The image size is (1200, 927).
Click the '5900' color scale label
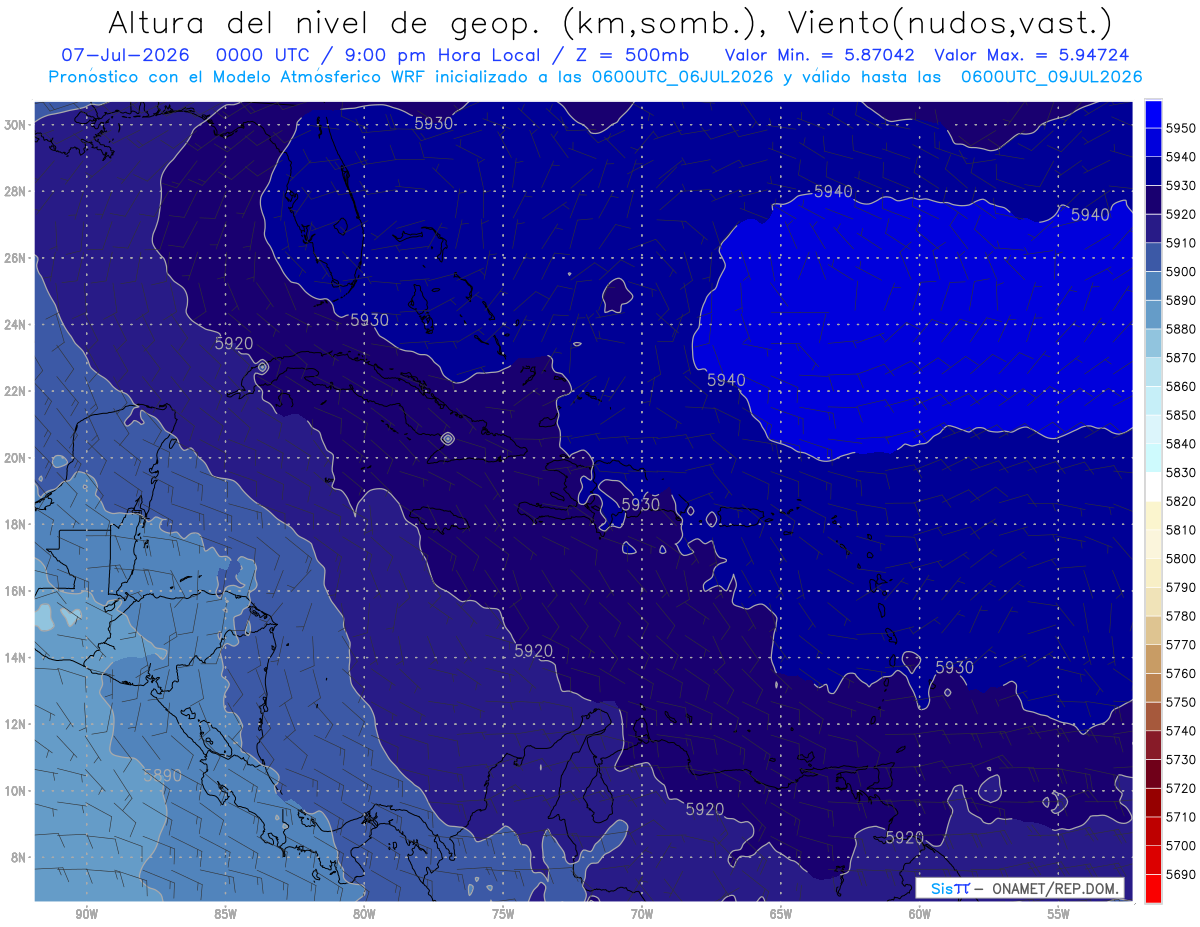tap(1180, 271)
